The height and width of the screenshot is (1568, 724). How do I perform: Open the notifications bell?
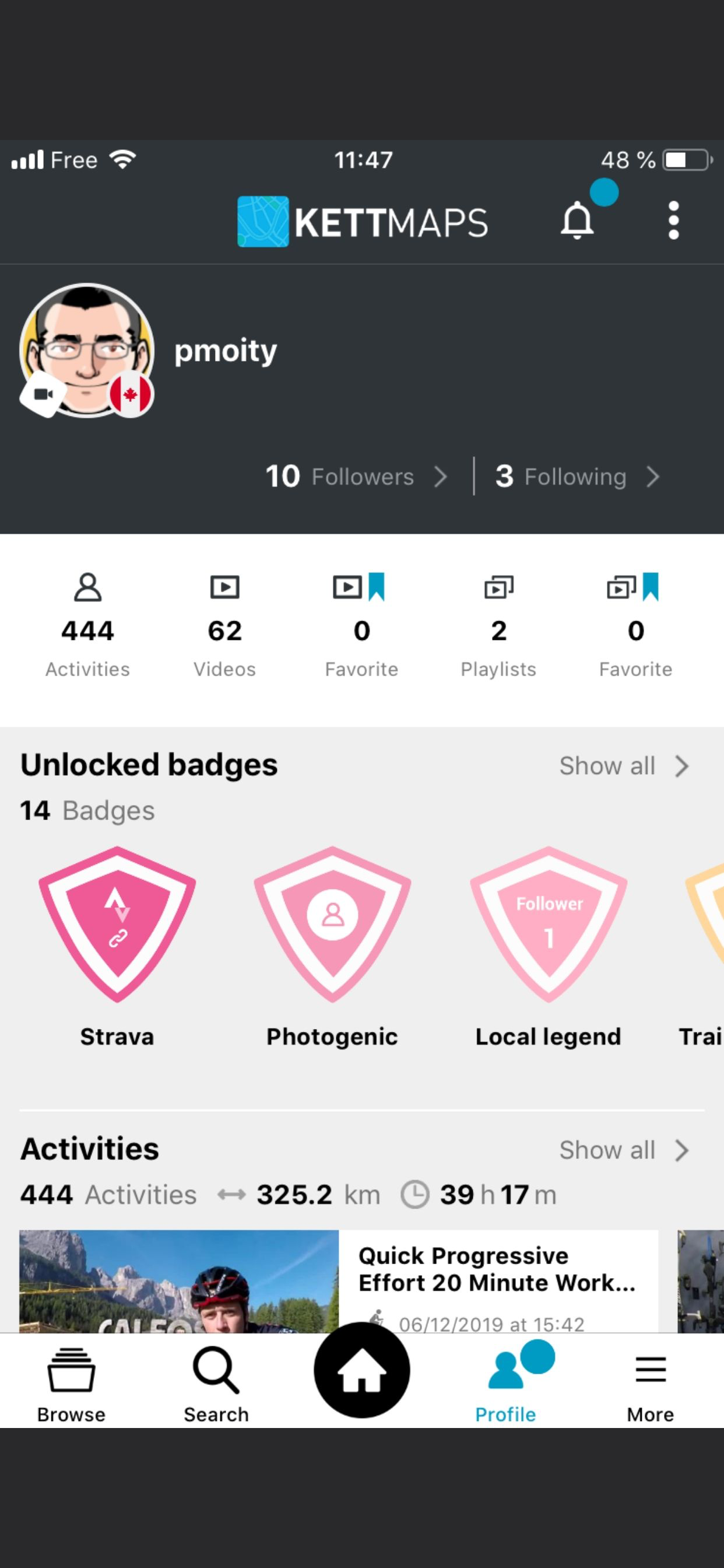577,220
